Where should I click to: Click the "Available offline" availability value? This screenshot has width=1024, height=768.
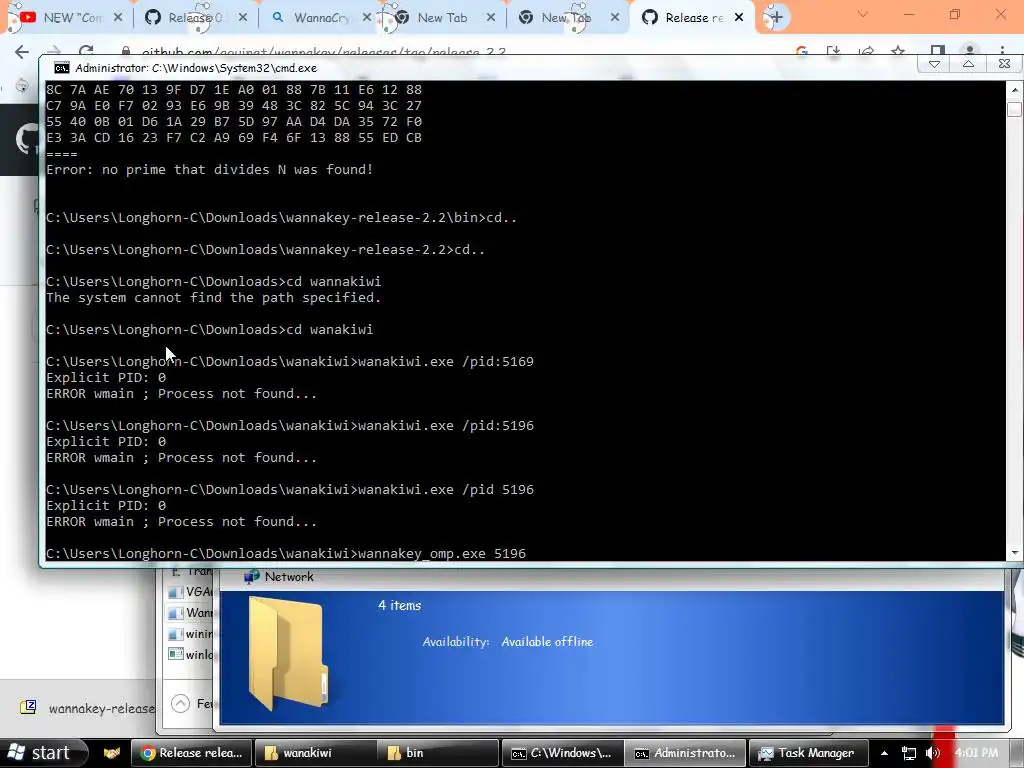click(547, 642)
